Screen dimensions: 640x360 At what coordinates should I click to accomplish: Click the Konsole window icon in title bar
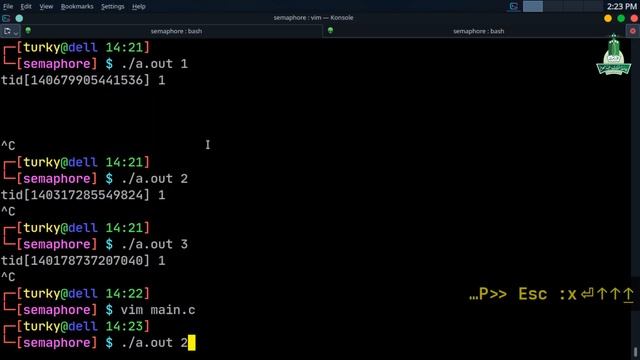pyautogui.click(x=6, y=18)
